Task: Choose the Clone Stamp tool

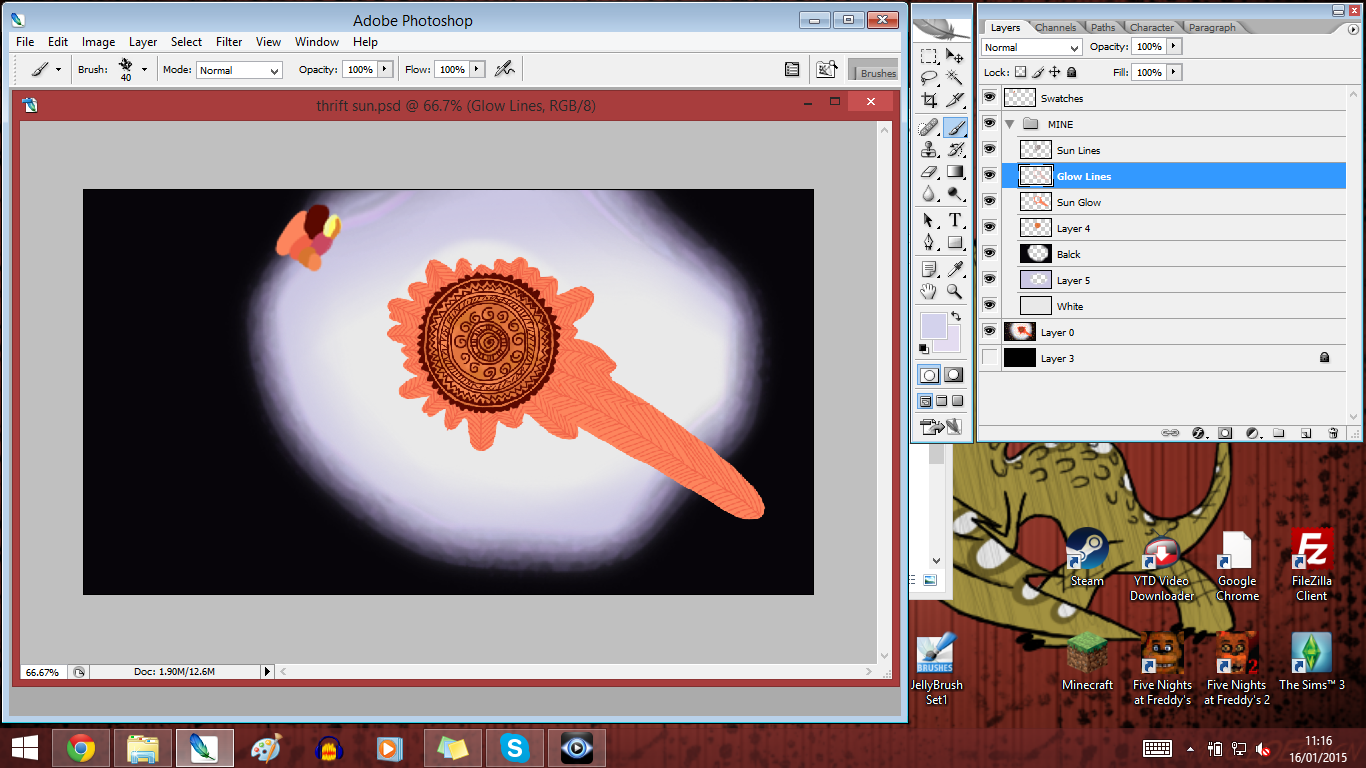Action: pyautogui.click(x=928, y=150)
